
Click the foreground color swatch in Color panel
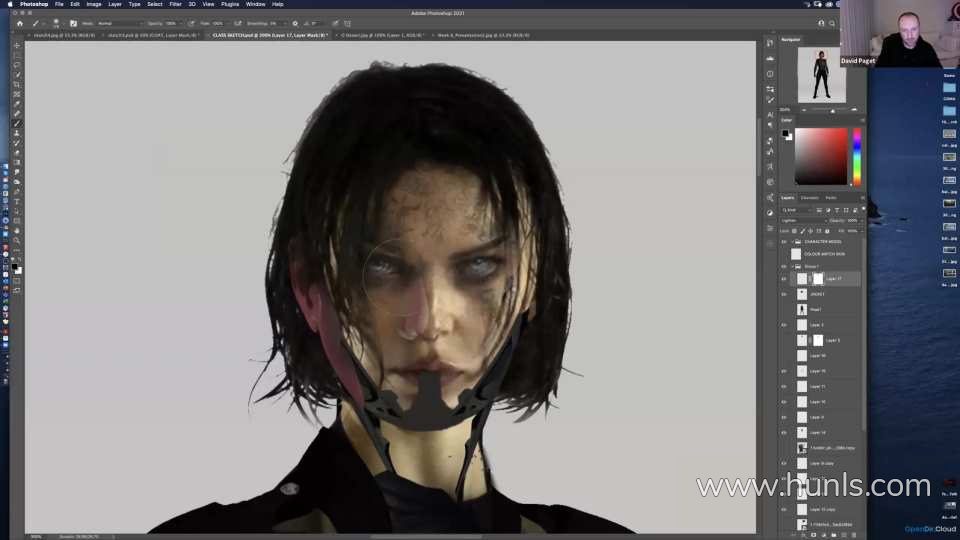click(785, 133)
